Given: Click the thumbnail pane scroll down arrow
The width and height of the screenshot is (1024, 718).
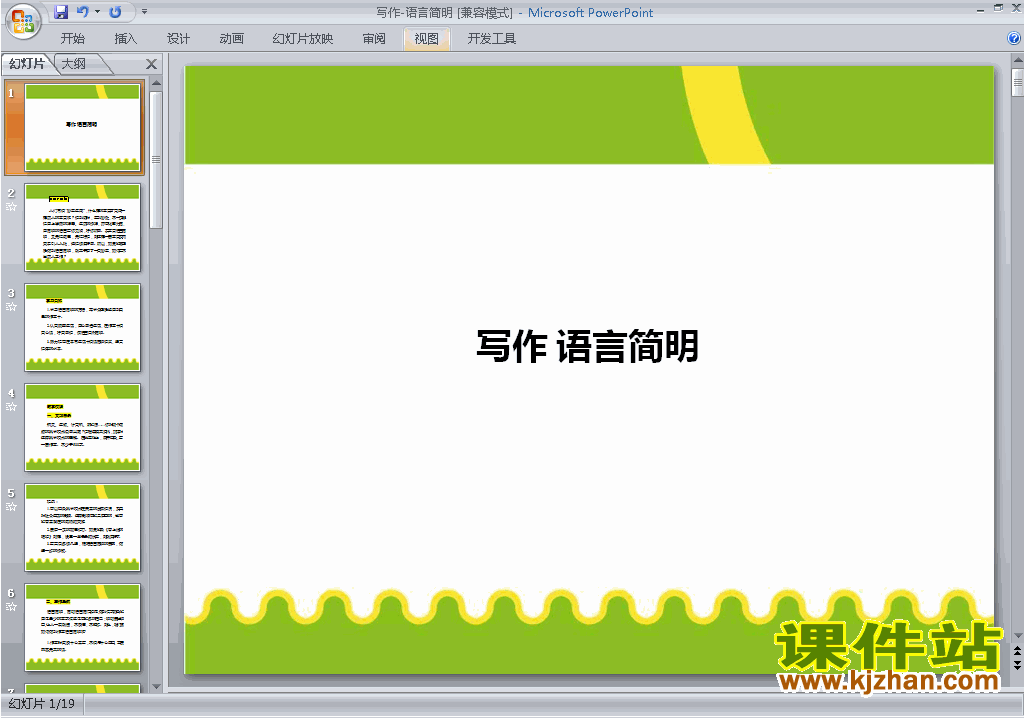Looking at the screenshot, I should coord(156,687).
